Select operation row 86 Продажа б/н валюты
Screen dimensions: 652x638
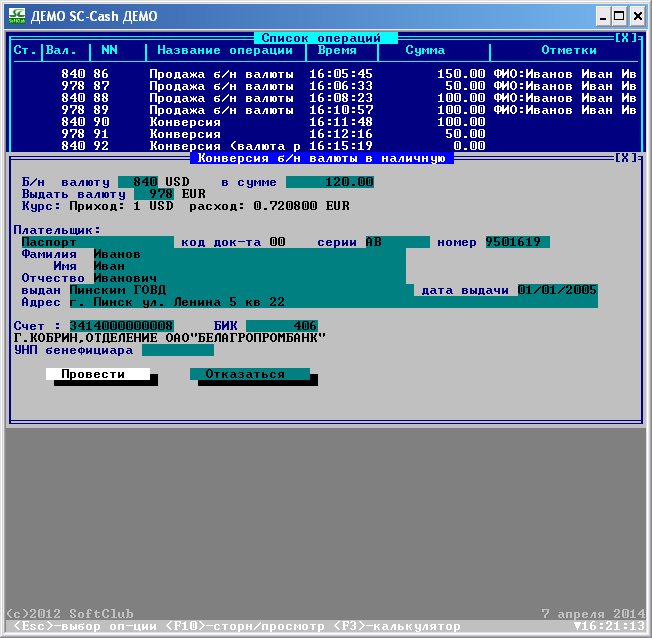326,74
